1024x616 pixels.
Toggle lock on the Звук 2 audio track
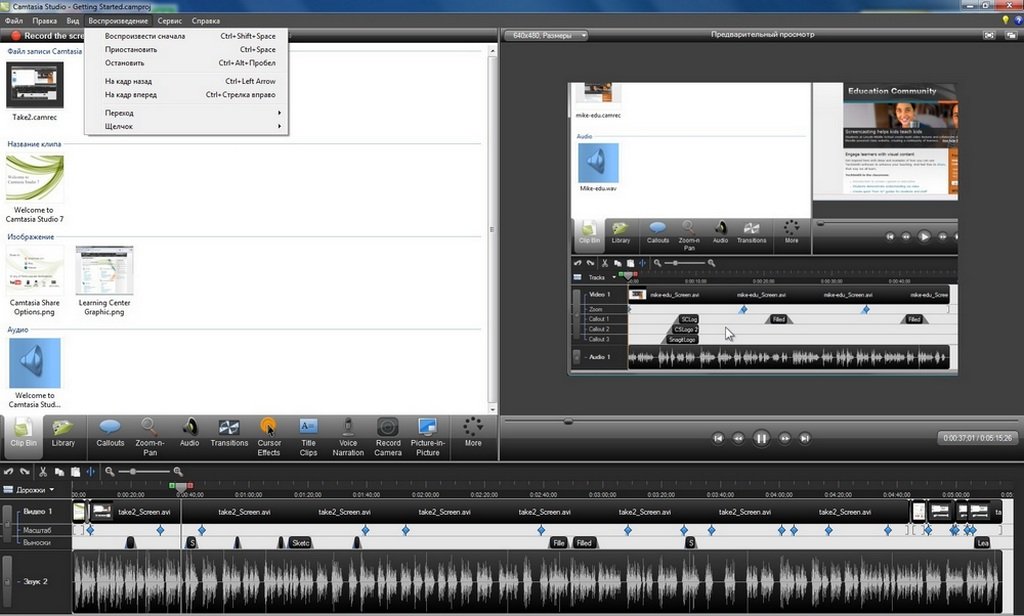6,581
